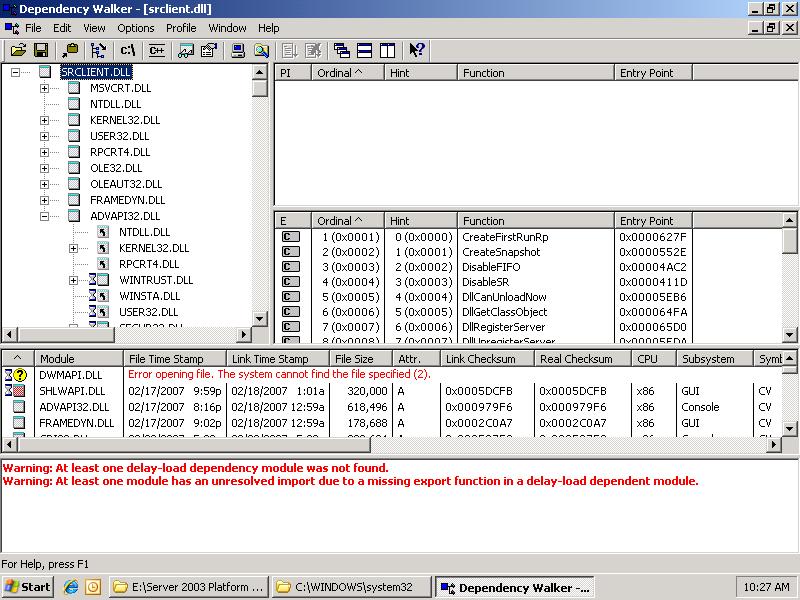Collapse the SRCLIENT.DLL root node
The image size is (800, 600).
[15, 72]
